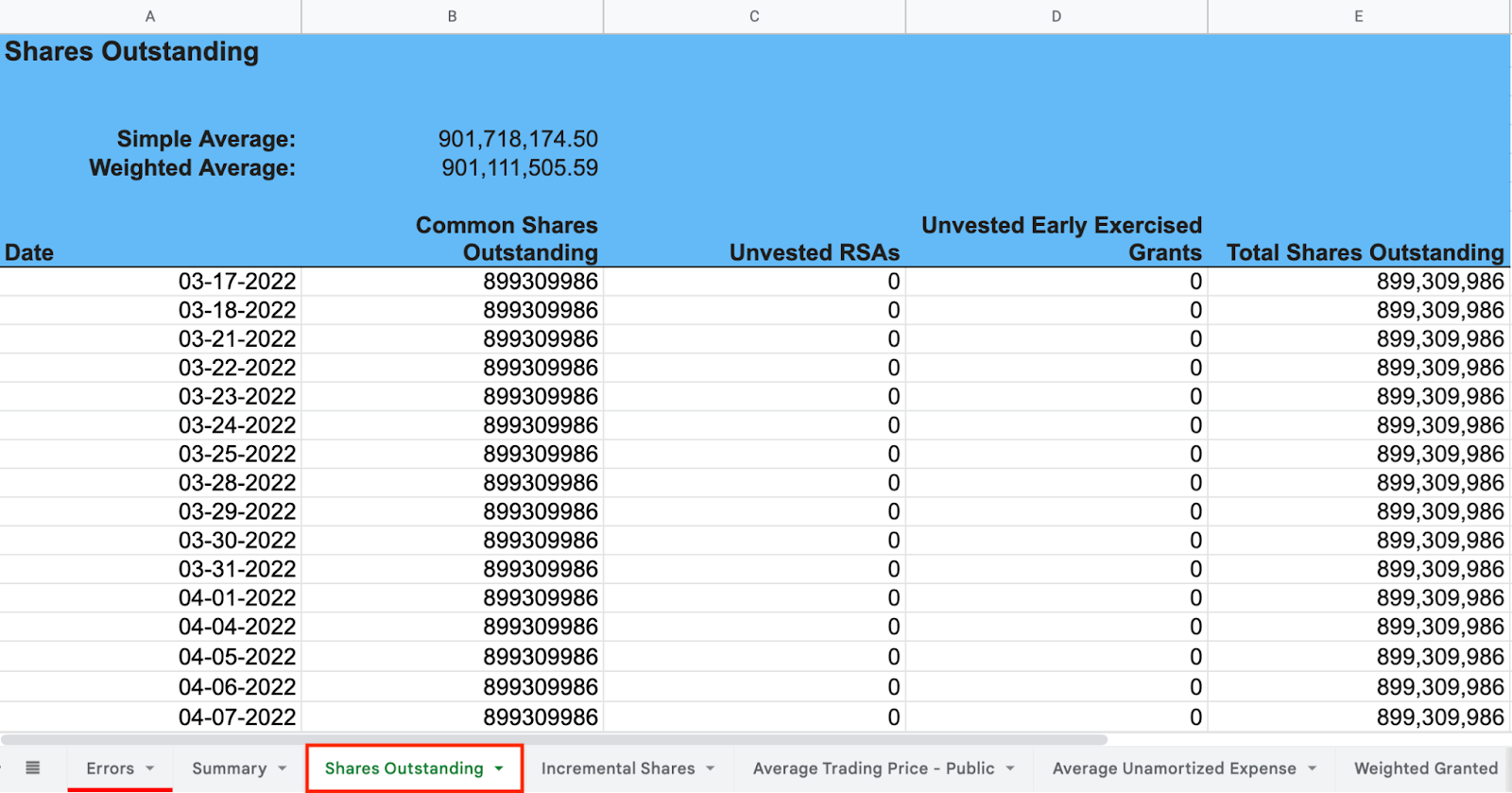Select Unvested RSAs value for 03-21-2022
This screenshot has height=793, width=1512.
pos(754,338)
